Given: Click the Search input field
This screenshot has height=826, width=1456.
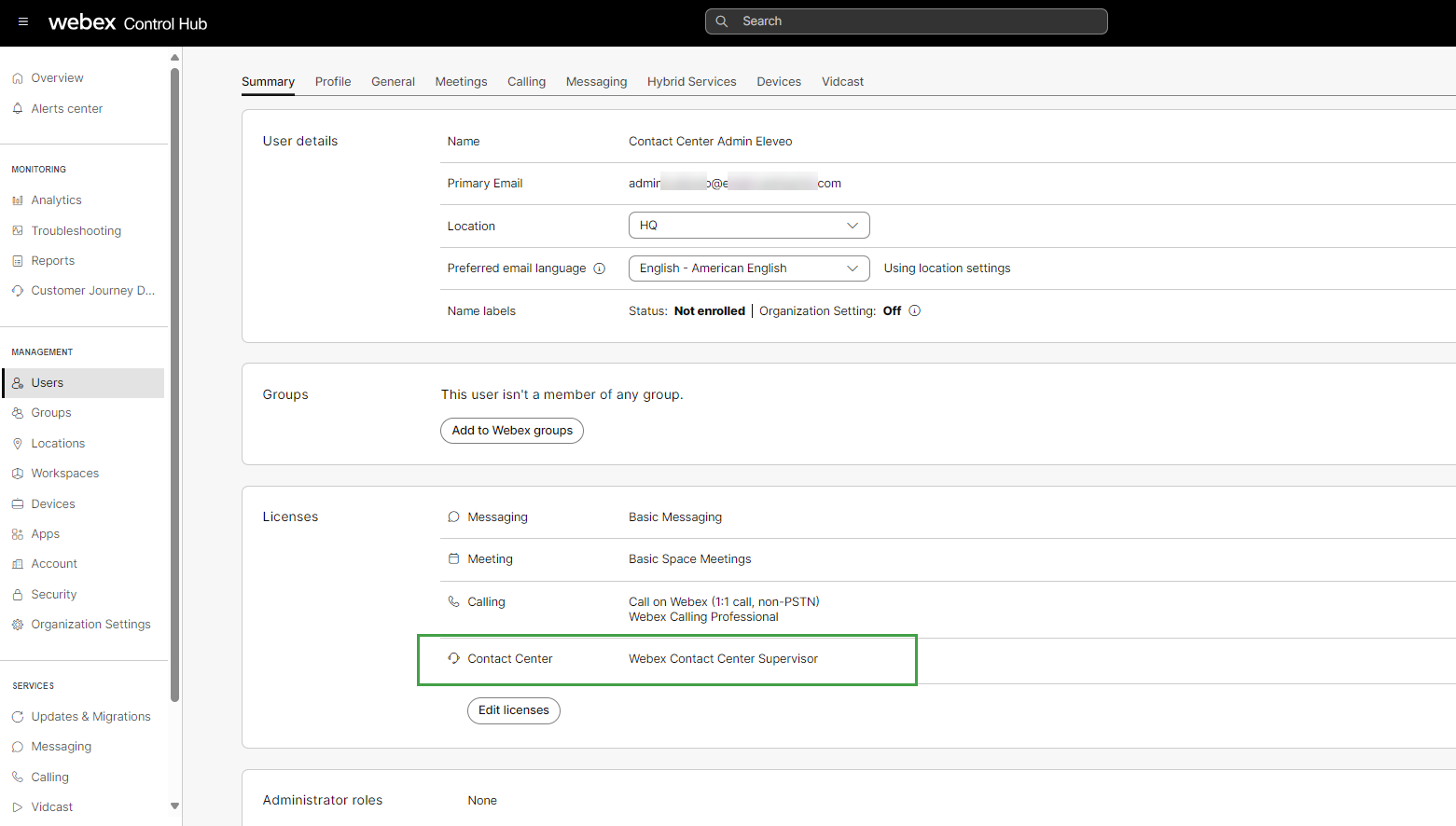Looking at the screenshot, I should coord(906,21).
